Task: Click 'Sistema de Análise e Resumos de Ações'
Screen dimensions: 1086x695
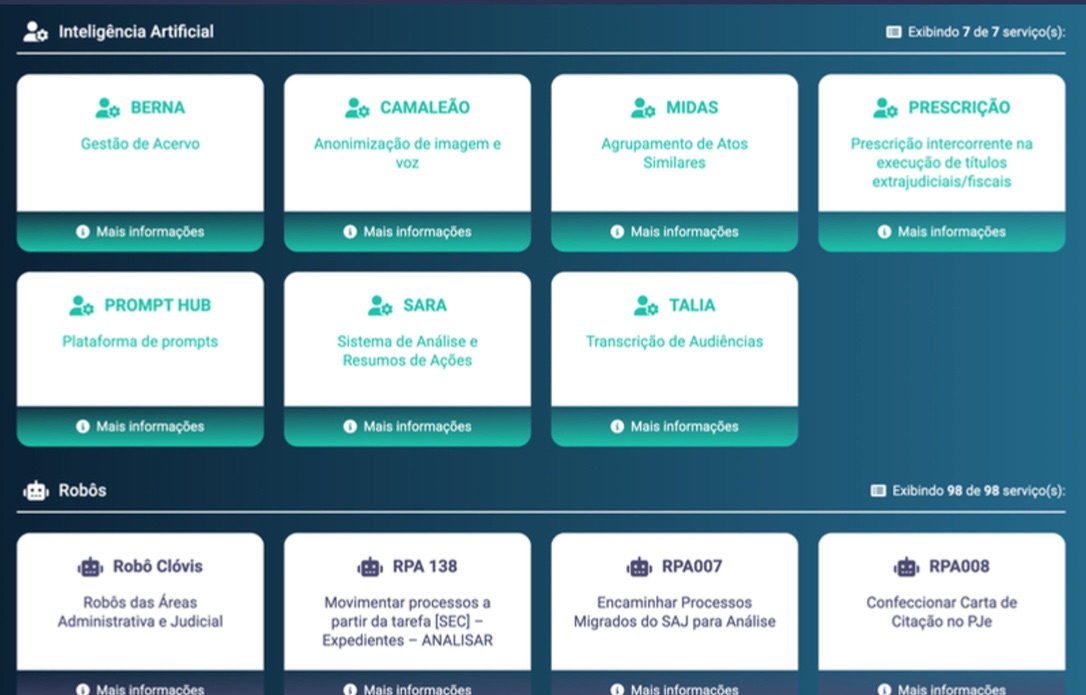Action: [x=407, y=351]
